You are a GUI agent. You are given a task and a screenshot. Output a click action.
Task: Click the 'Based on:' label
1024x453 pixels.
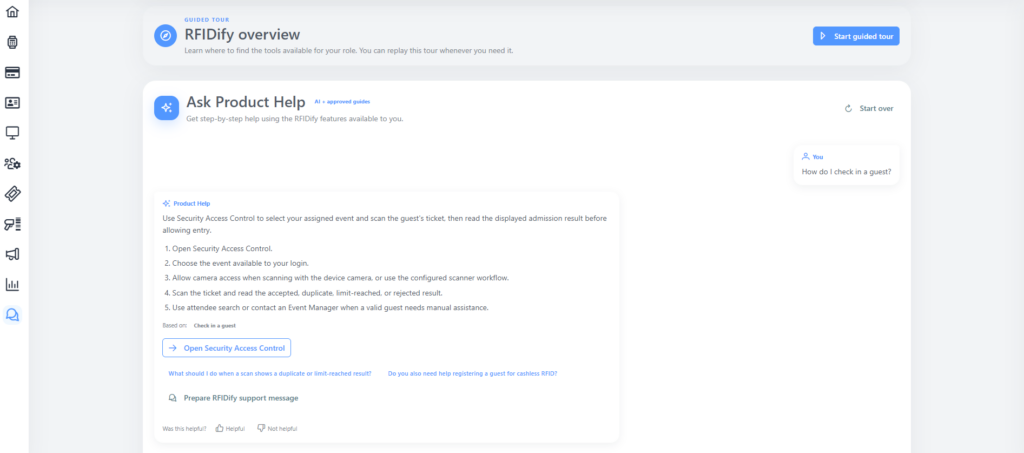tap(174, 325)
